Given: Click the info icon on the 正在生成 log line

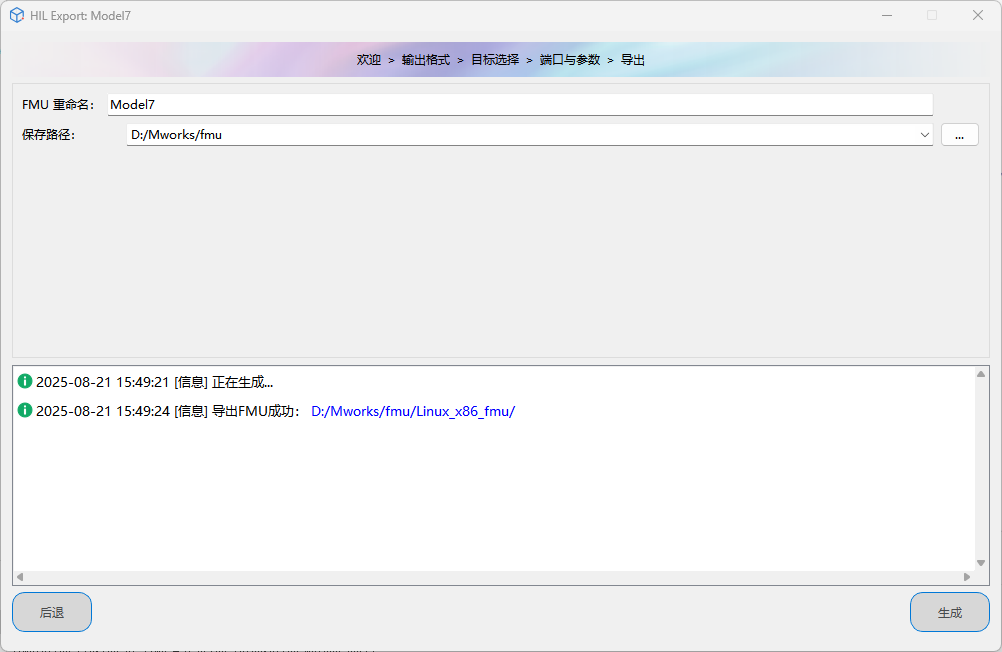Looking at the screenshot, I should pyautogui.click(x=24, y=382).
